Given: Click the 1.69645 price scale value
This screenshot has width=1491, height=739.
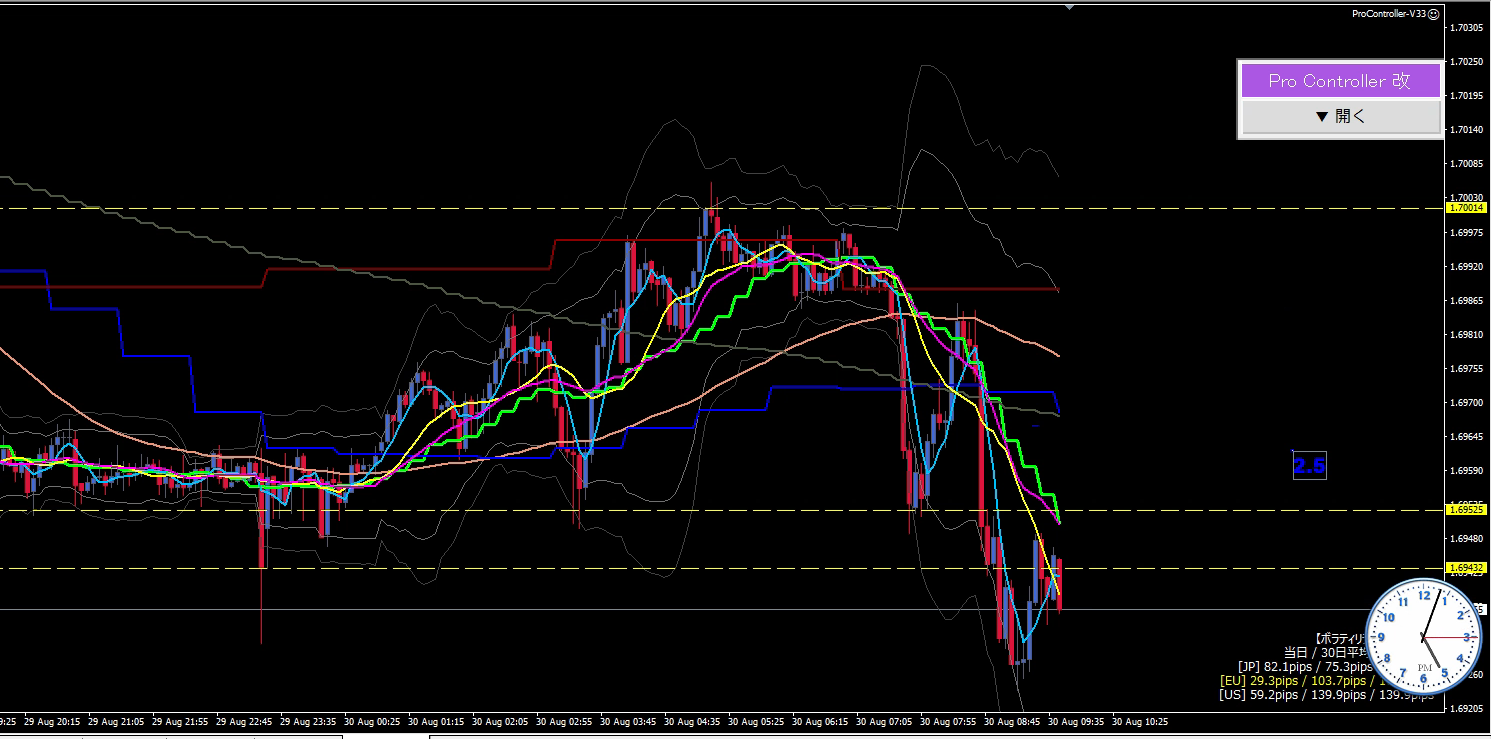Looking at the screenshot, I should 1466,437.
